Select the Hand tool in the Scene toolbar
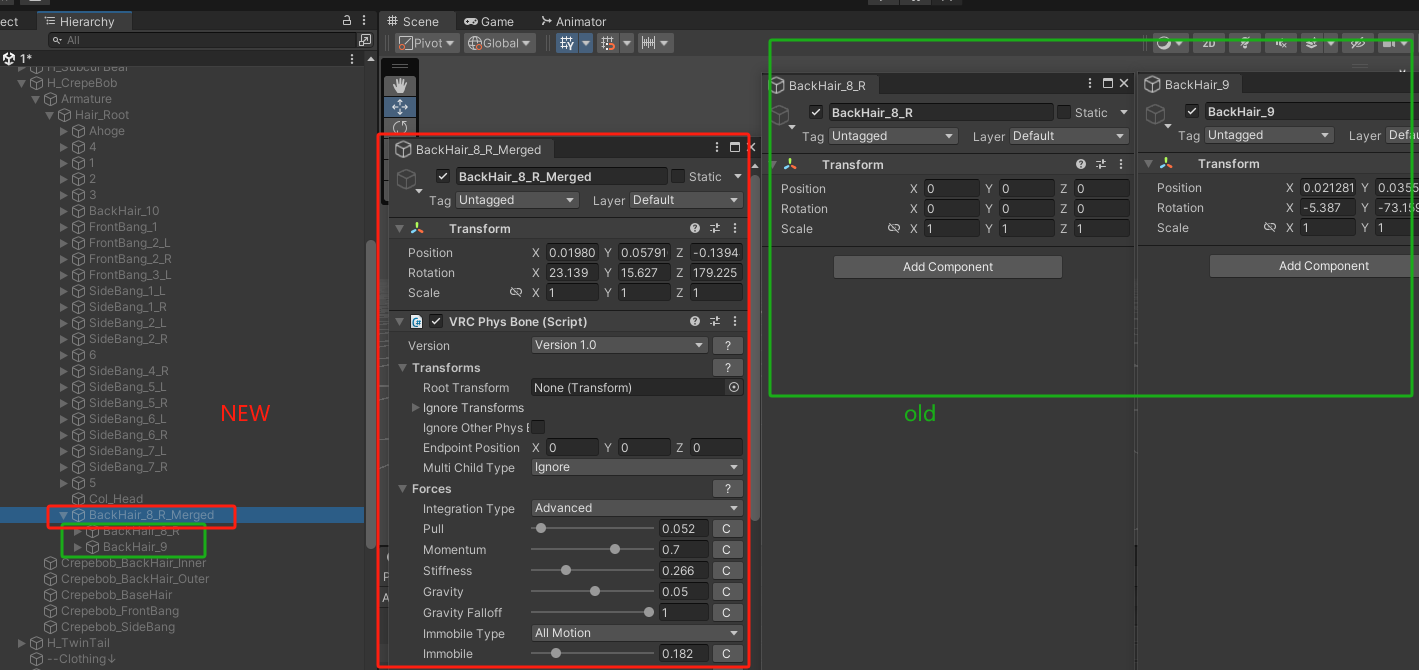The image size is (1419, 670). coord(399,85)
